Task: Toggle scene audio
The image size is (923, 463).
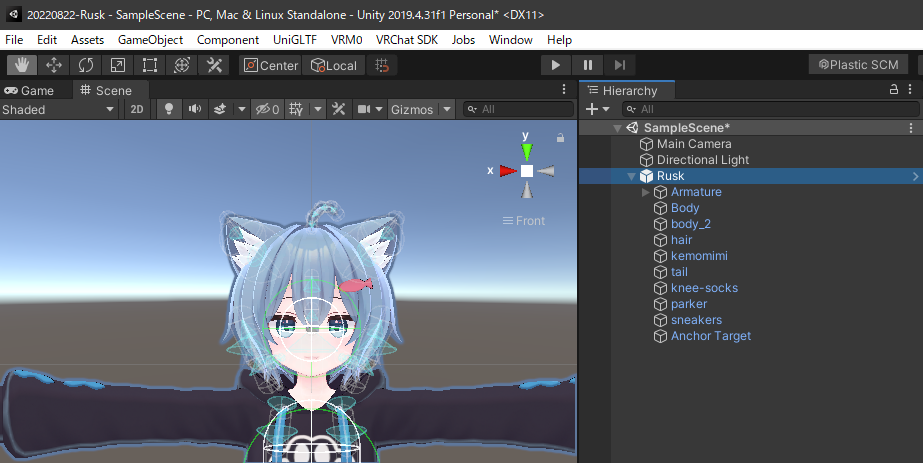Action: [195, 109]
